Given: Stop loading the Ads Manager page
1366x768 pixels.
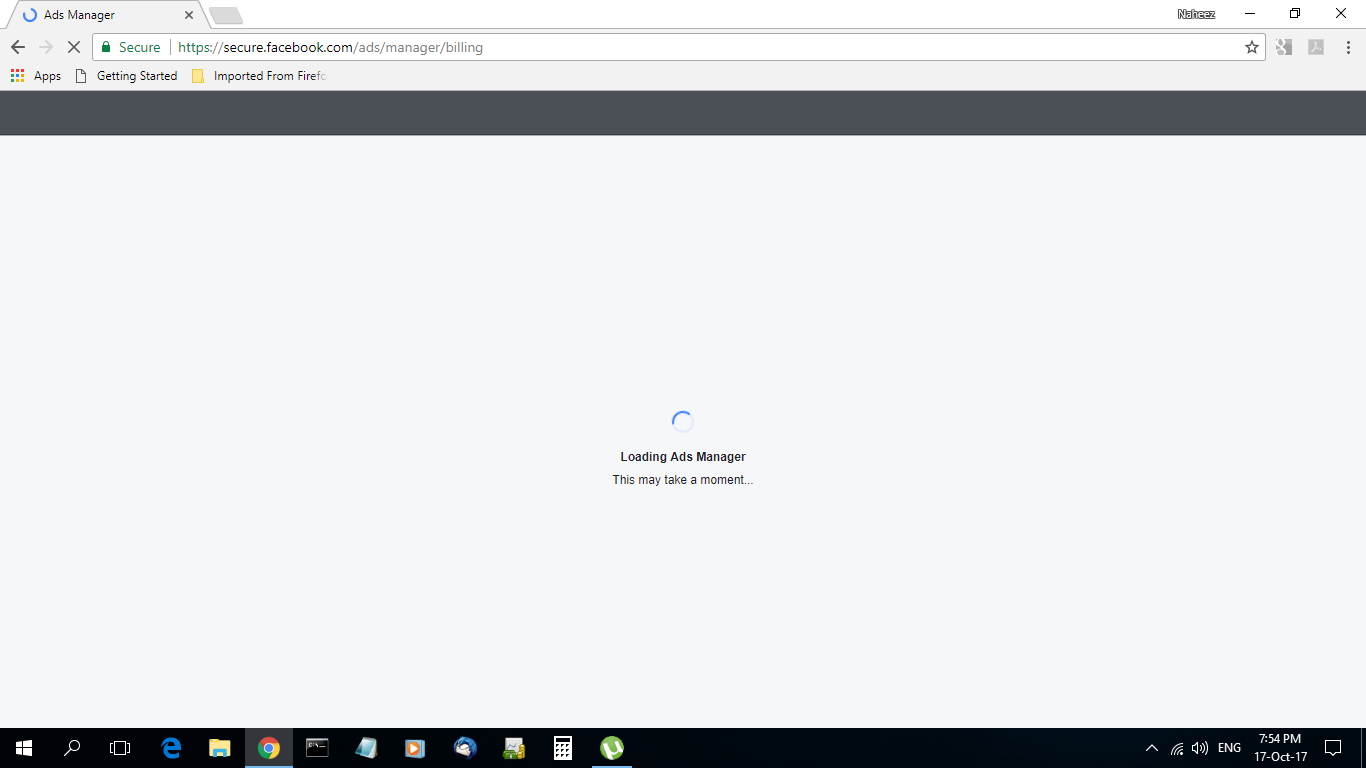Looking at the screenshot, I should (x=73, y=47).
